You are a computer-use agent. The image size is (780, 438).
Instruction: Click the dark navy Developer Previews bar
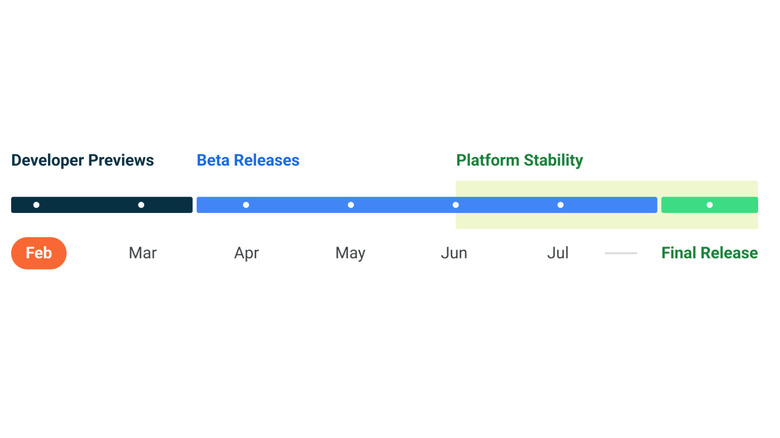click(x=88, y=205)
